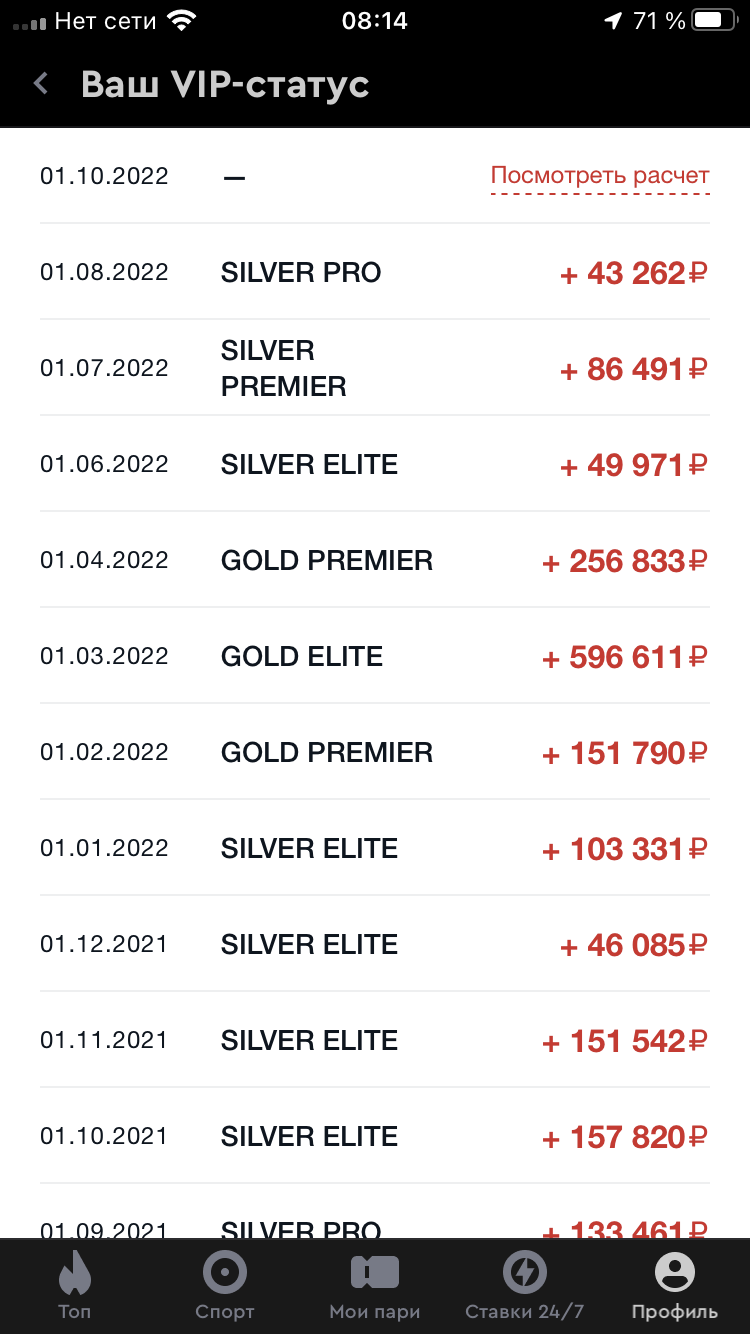Tap the SILVER PREMIER status label
Viewport: 750px width, 1334px height.
click(284, 369)
